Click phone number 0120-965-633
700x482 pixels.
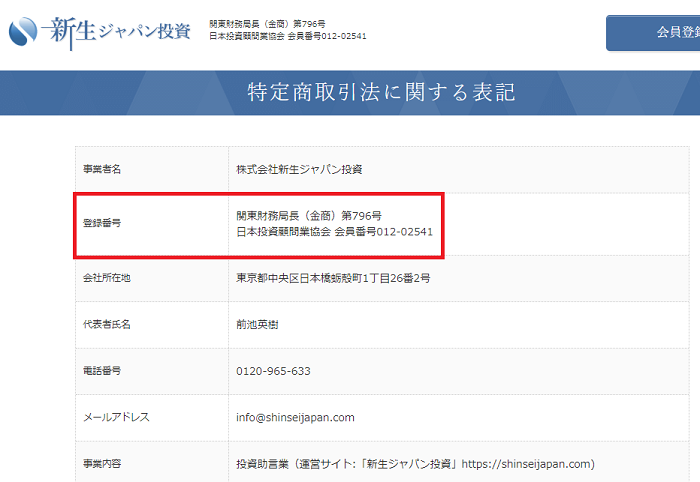click(x=273, y=371)
